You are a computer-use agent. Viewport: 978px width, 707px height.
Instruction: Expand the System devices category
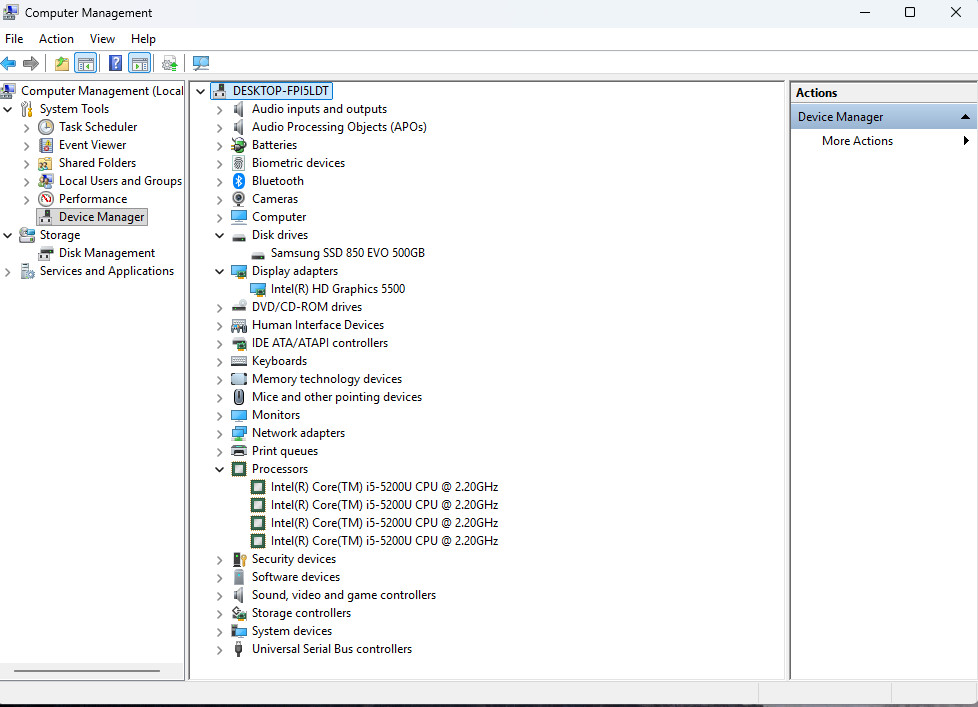tap(220, 632)
